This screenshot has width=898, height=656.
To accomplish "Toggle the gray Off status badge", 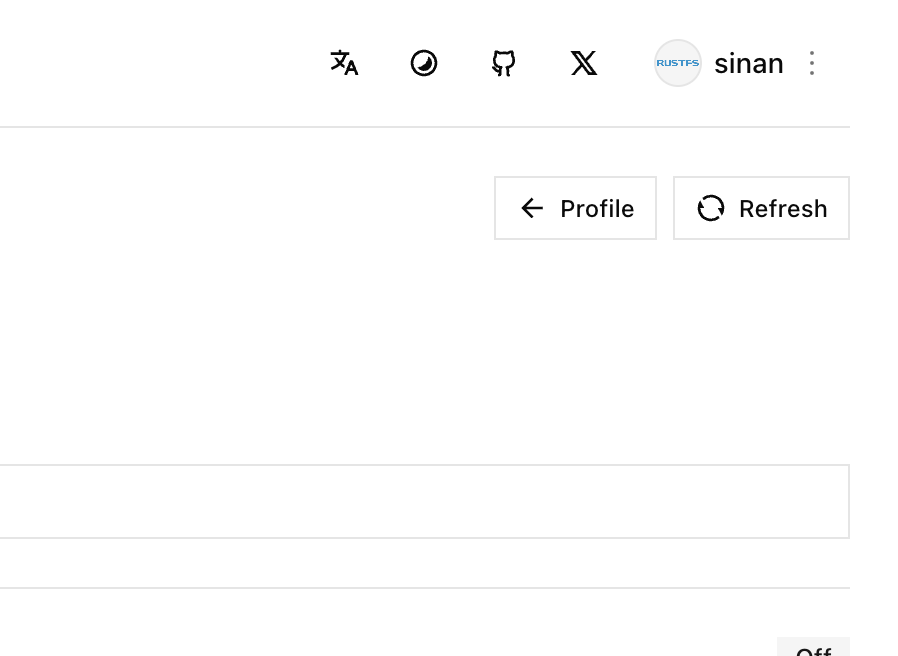I will [813, 646].
